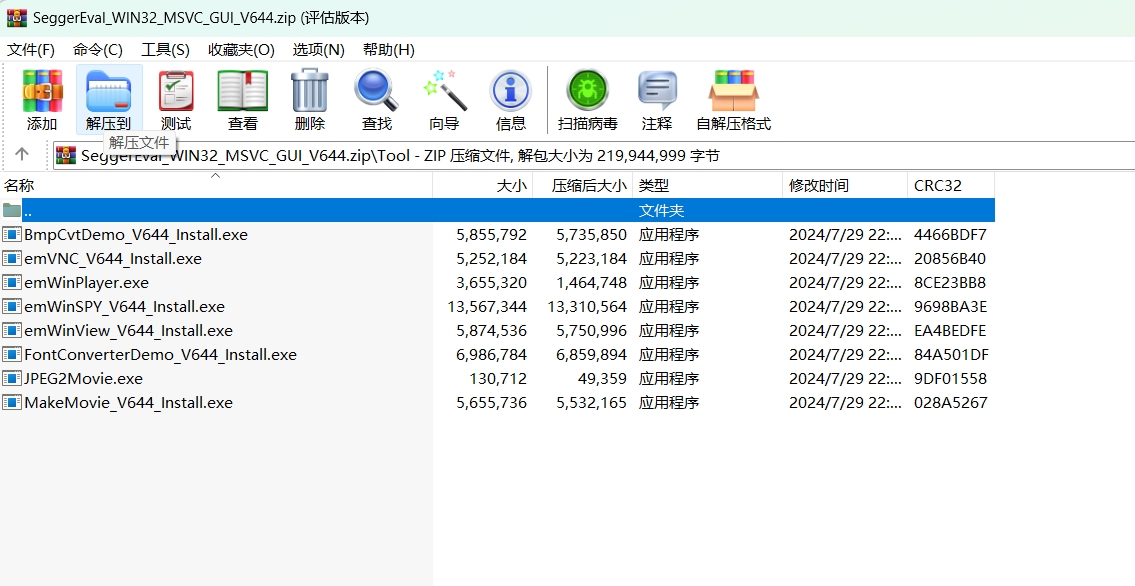Open the 工具(S) menu
The height and width of the screenshot is (586, 1135).
(165, 50)
